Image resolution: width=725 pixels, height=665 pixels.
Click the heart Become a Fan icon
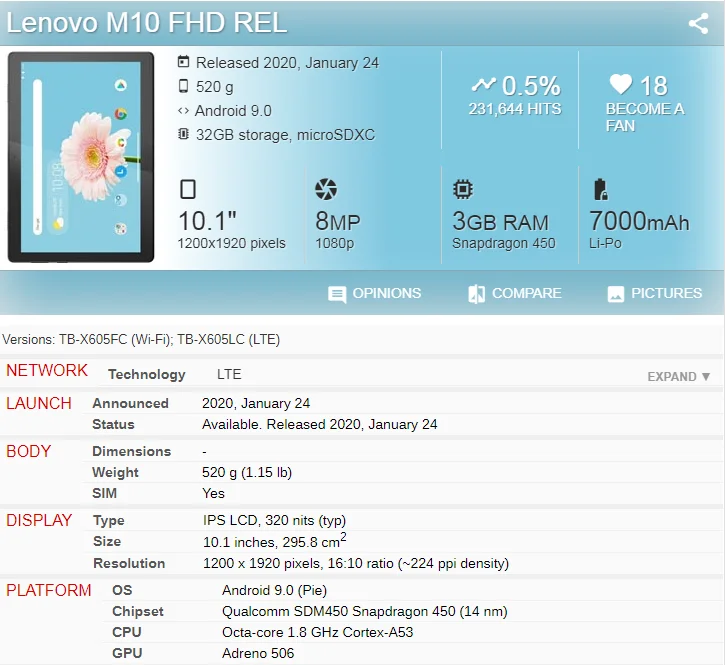[621, 84]
